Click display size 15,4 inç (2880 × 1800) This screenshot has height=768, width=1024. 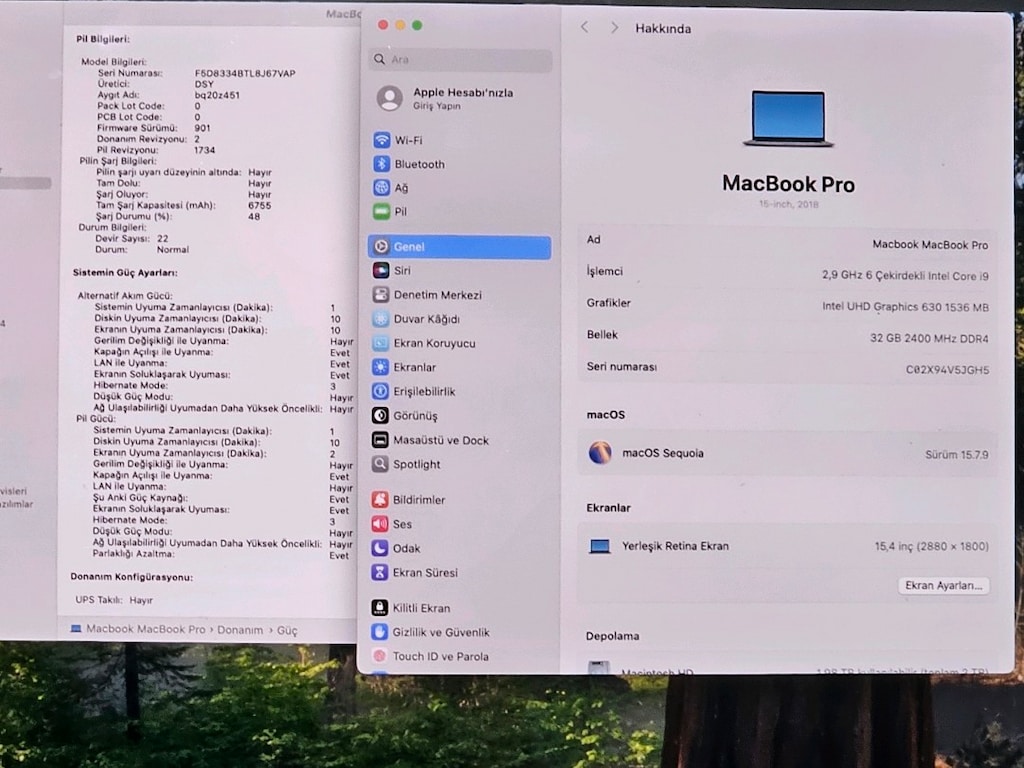[931, 546]
